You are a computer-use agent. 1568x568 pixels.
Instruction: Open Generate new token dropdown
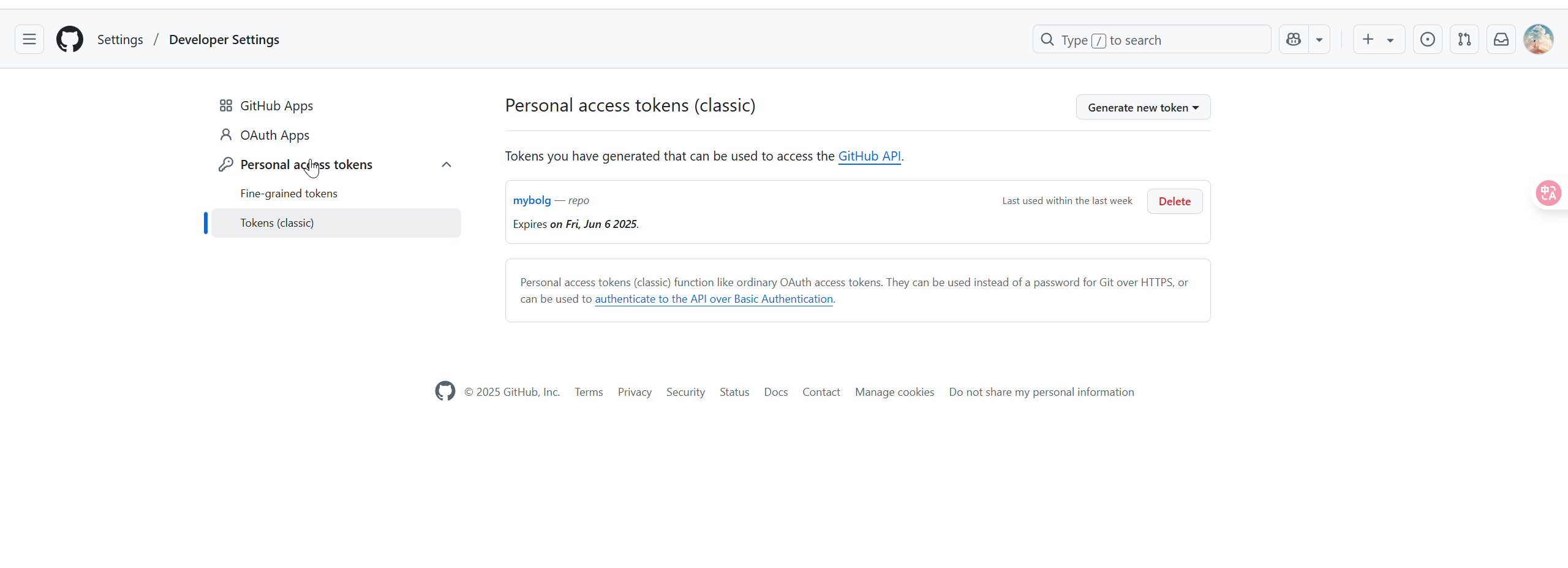[x=1143, y=108]
